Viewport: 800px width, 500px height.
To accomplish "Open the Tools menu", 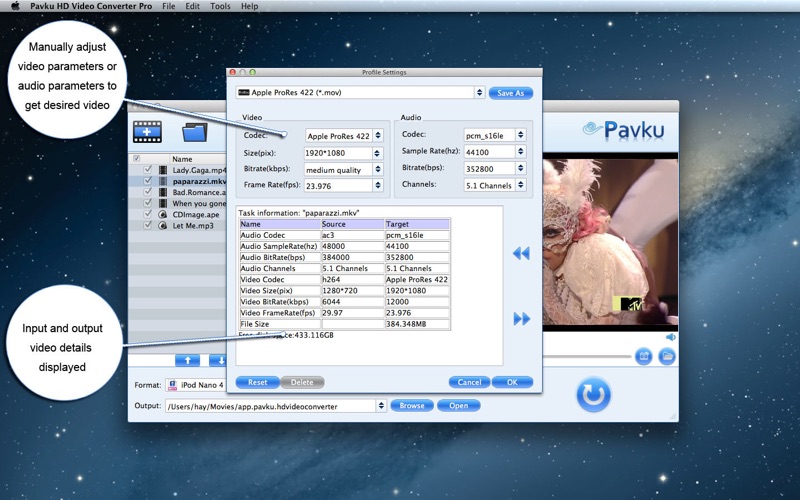I will point(220,6).
